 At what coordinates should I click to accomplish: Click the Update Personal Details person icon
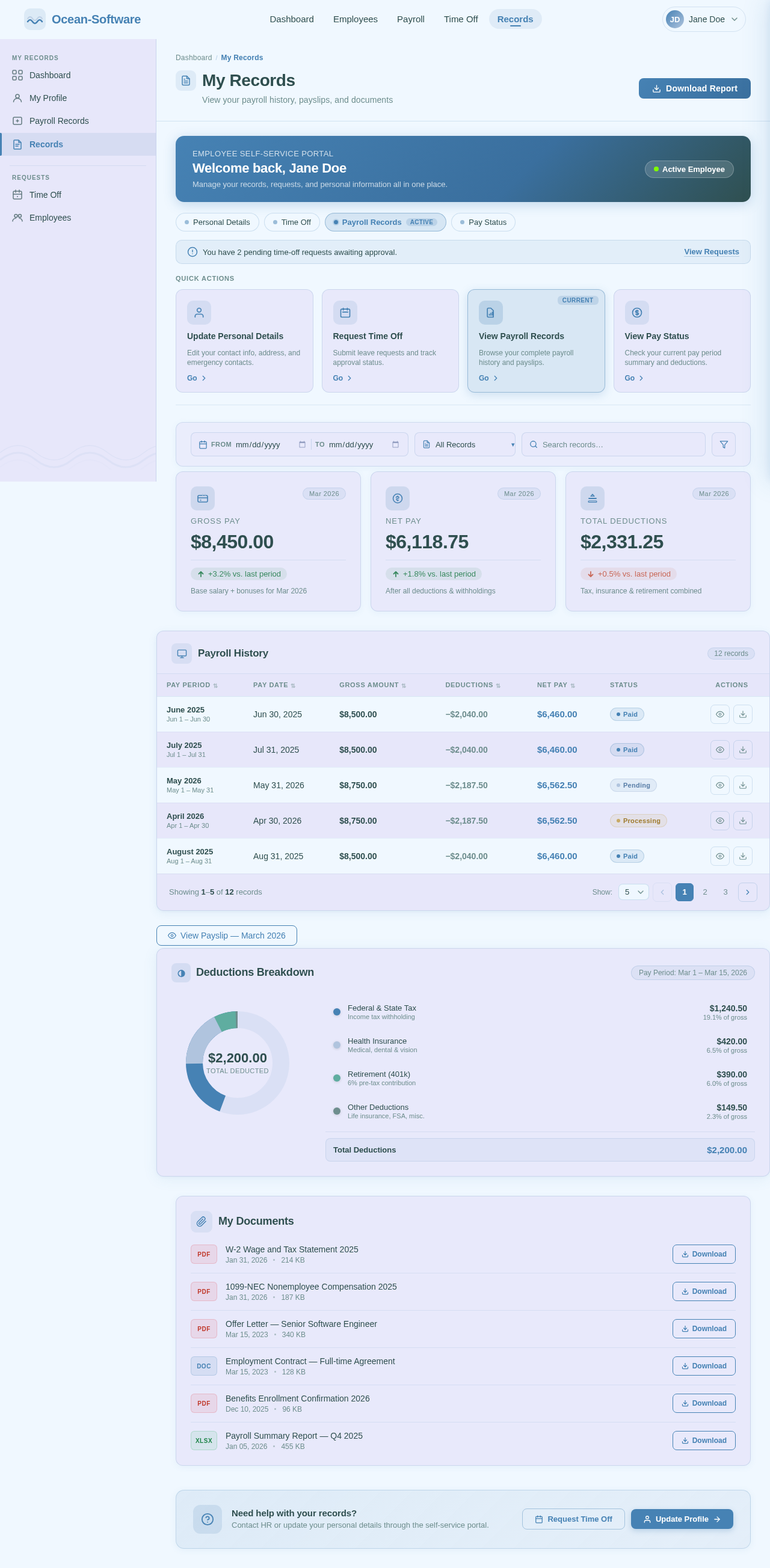[x=199, y=313]
